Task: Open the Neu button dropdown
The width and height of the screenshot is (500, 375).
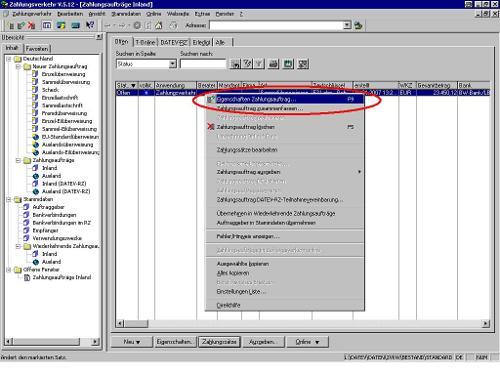Action: click(132, 342)
